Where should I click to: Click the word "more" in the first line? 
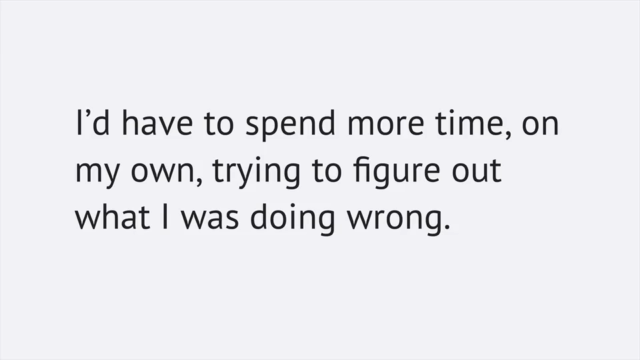(x=386, y=125)
